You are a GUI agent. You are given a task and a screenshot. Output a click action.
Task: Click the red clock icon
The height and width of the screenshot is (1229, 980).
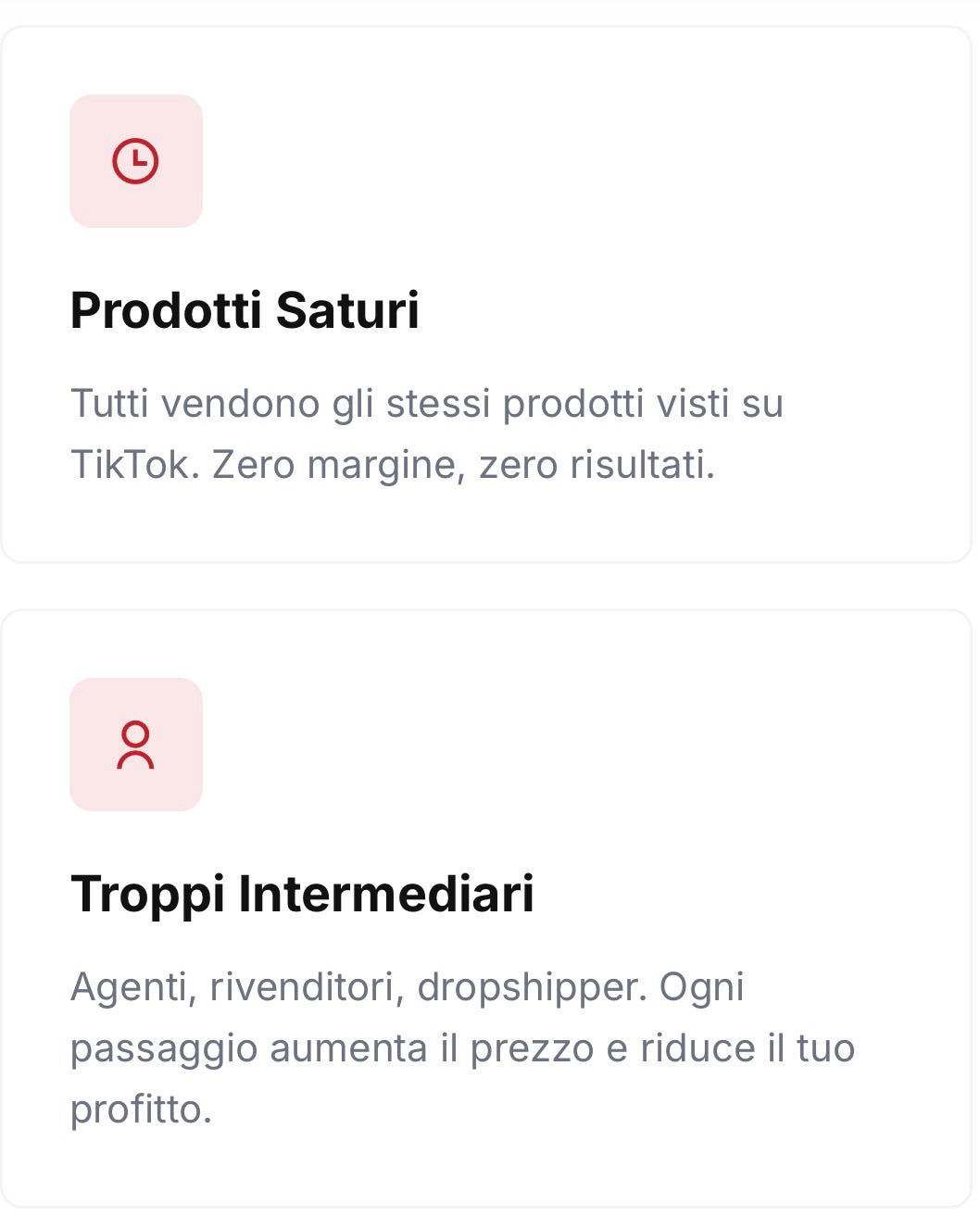coord(136,161)
